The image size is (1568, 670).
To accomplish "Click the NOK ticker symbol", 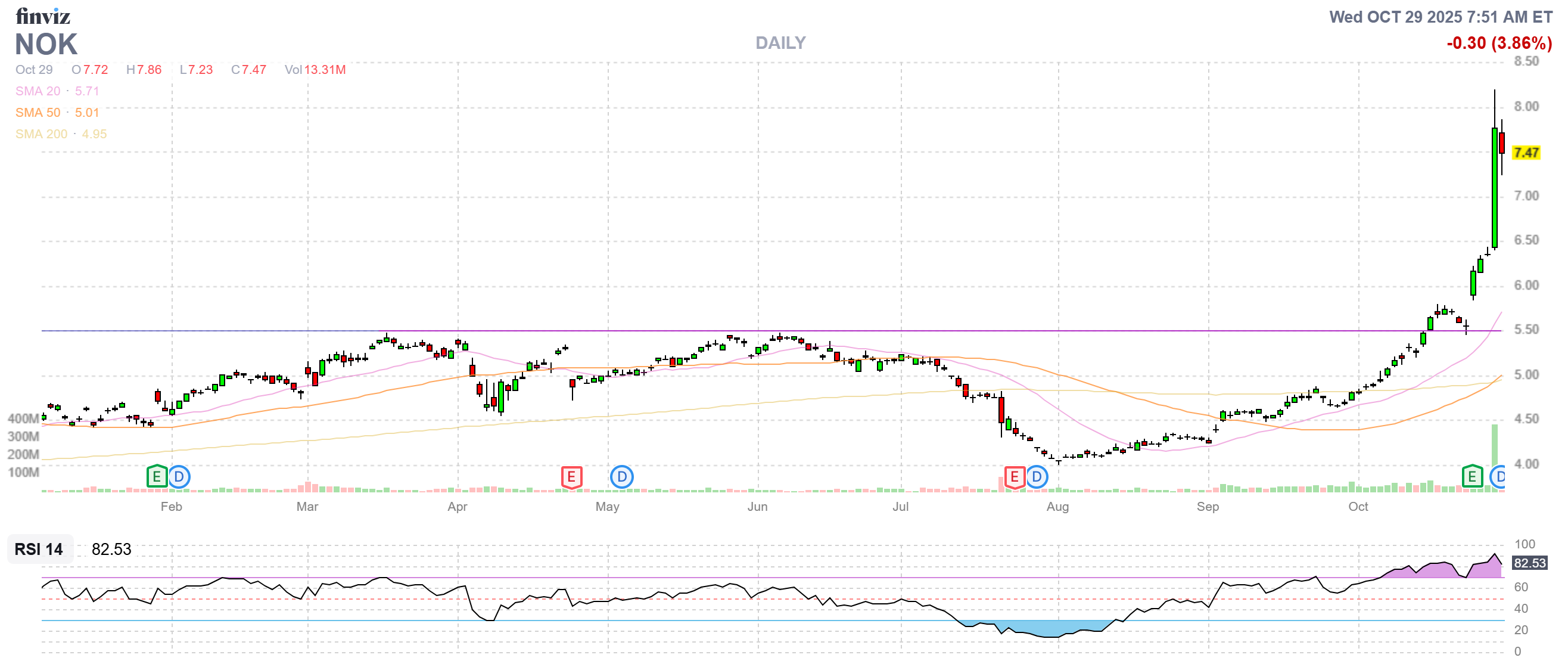I will tap(46, 45).
